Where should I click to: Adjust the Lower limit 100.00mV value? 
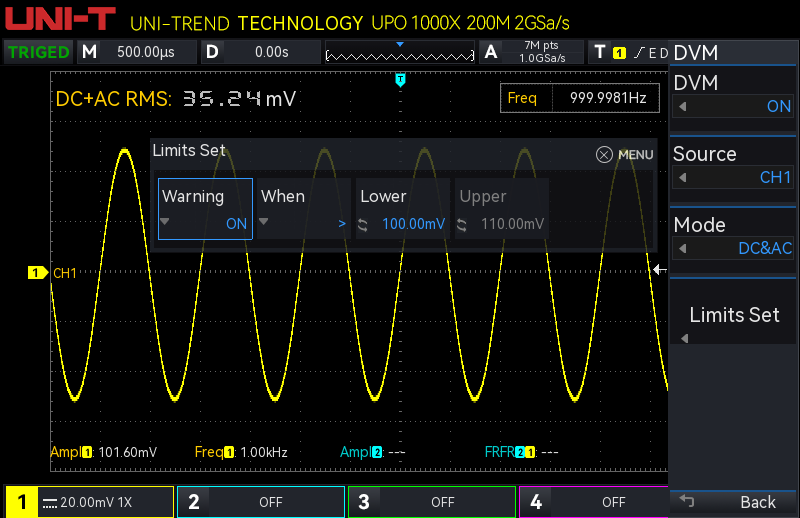point(402,209)
